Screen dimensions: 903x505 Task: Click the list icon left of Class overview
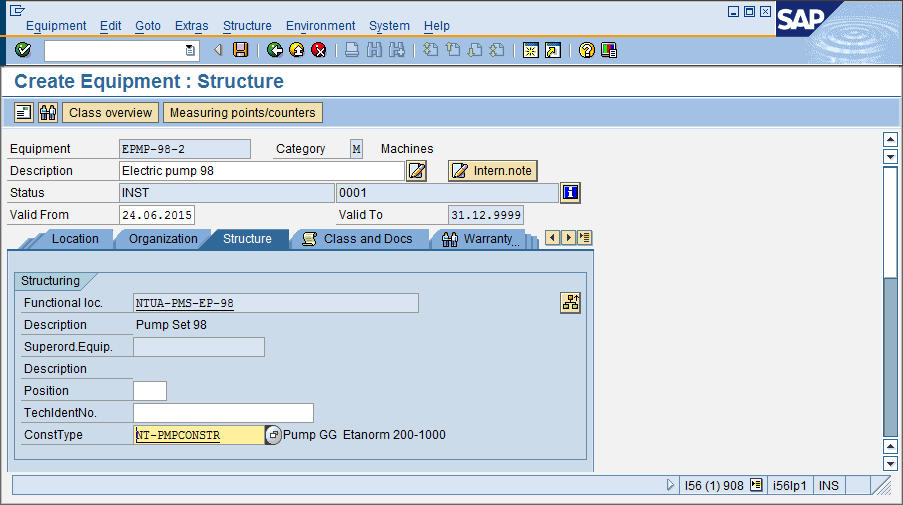24,112
